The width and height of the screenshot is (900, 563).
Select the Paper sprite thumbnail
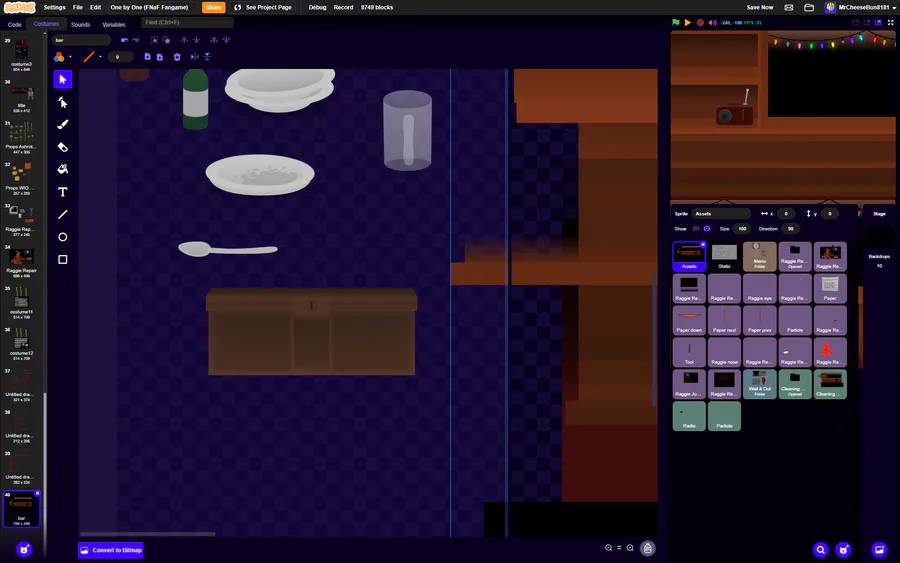click(830, 288)
